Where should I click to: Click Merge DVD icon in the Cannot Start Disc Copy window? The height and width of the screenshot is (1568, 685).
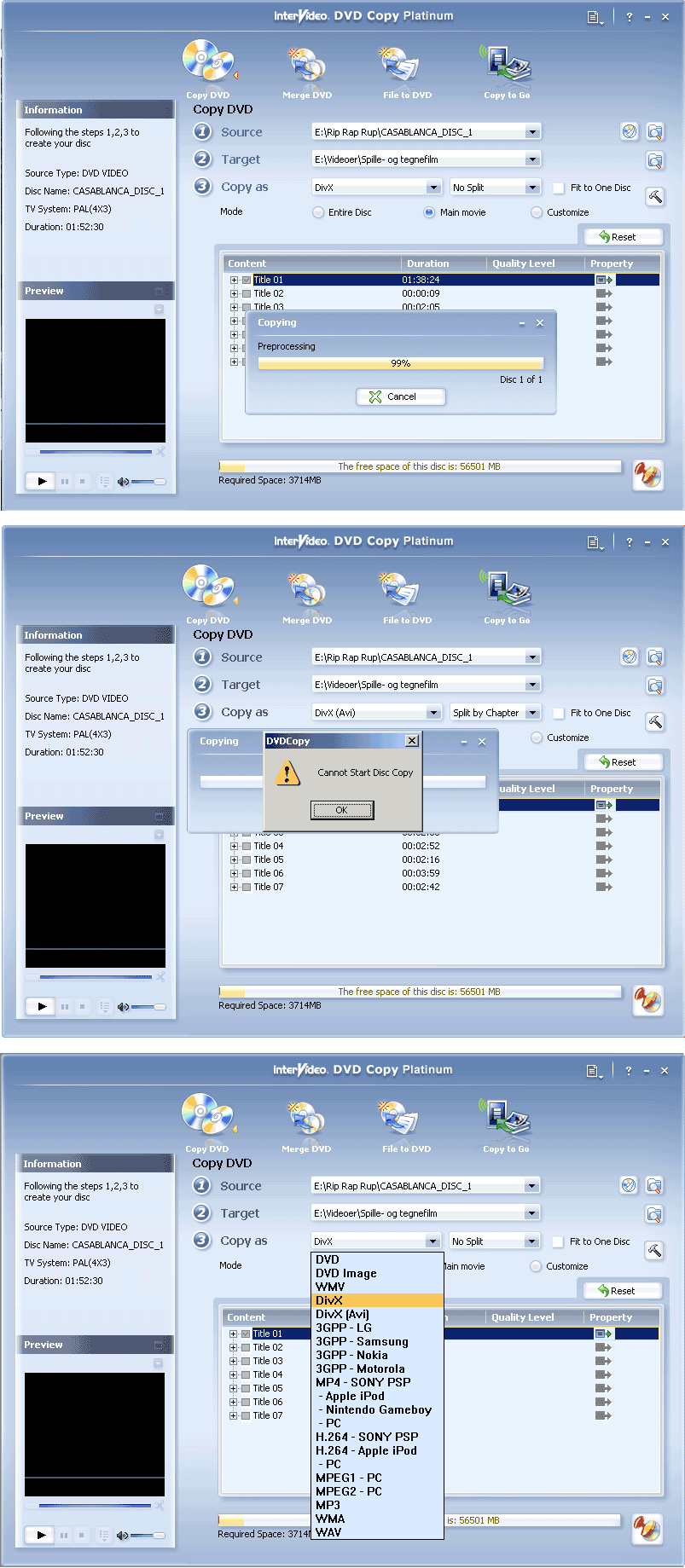coord(307,592)
